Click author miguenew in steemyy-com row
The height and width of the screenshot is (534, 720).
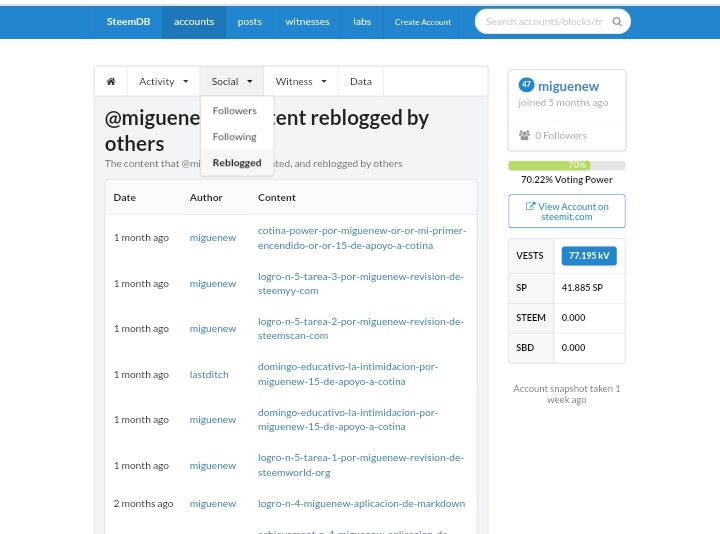[x=213, y=284]
